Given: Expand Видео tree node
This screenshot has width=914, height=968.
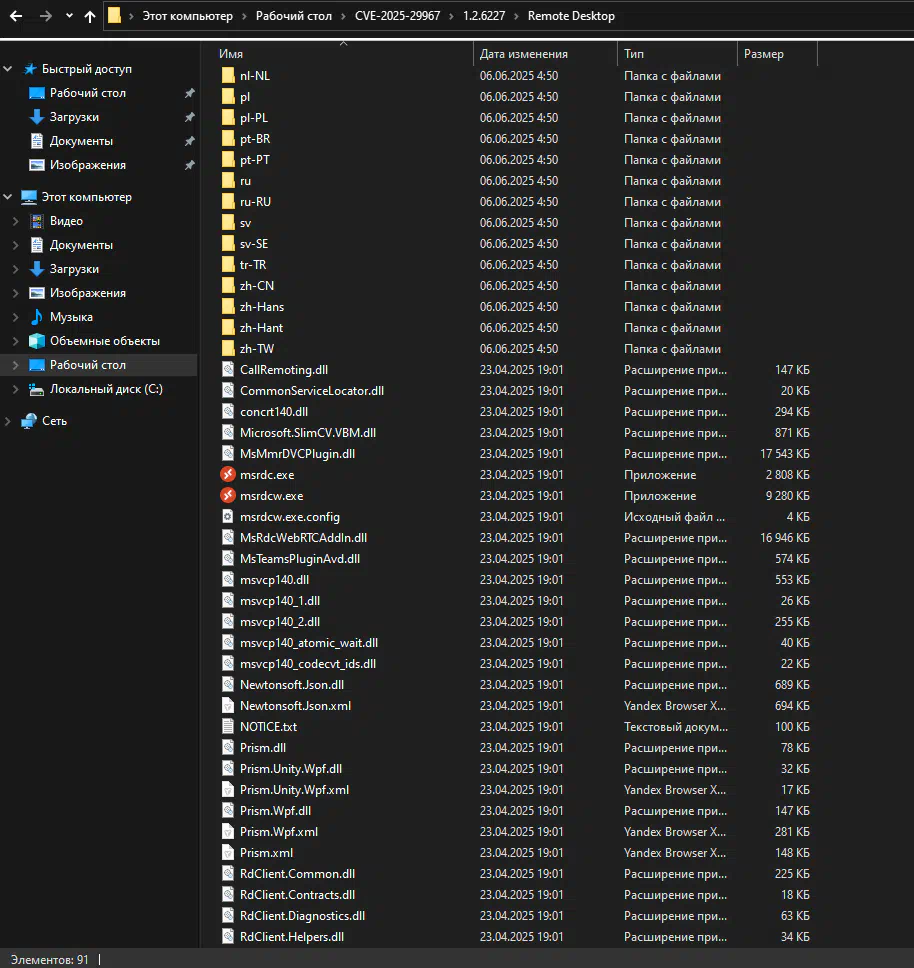Looking at the screenshot, I should coord(15,221).
